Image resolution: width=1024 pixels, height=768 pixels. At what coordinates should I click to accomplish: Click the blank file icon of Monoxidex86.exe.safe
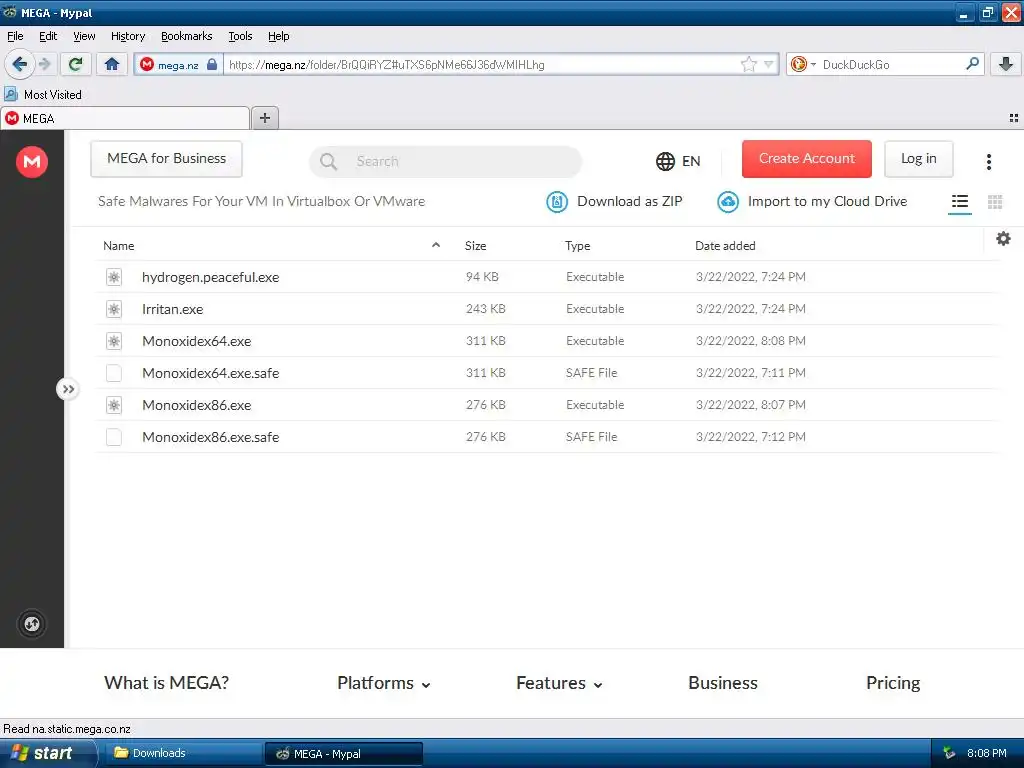(x=114, y=437)
